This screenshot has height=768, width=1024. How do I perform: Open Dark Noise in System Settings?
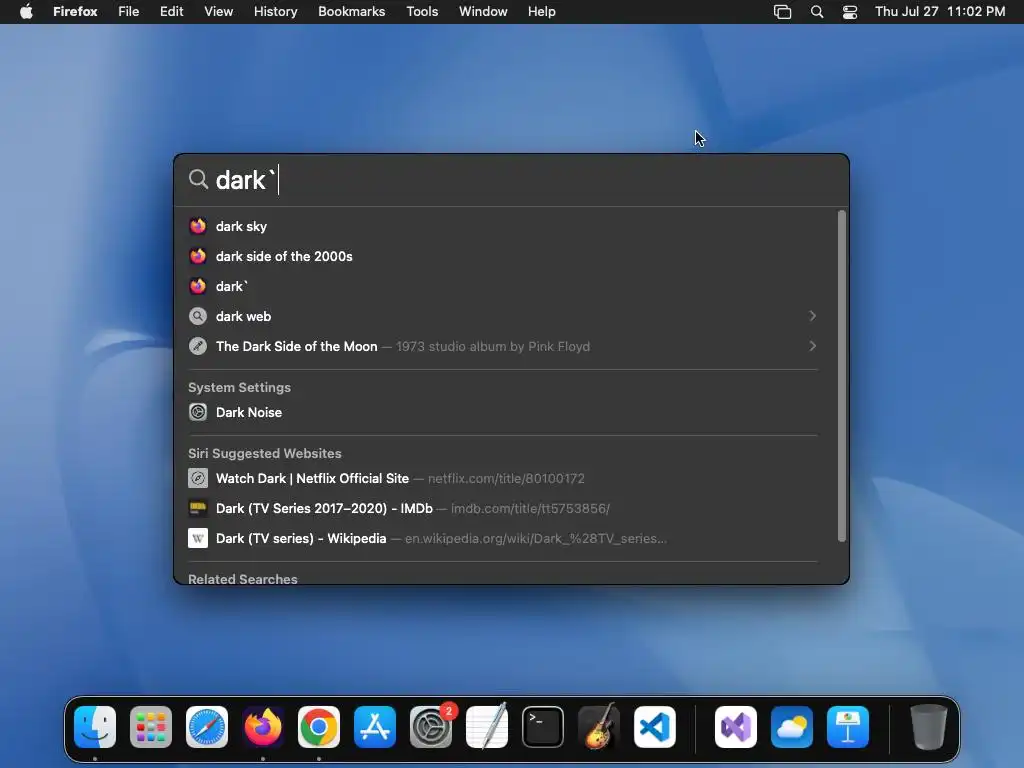click(x=503, y=412)
